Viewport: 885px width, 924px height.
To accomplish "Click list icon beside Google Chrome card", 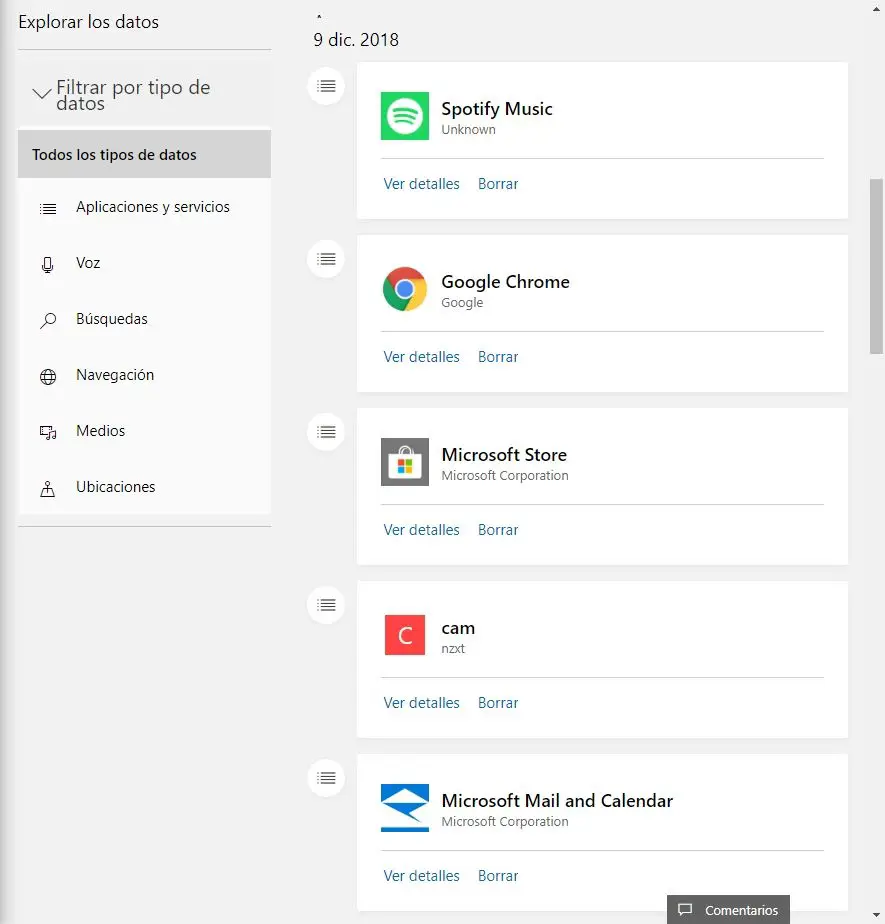I will [x=326, y=259].
